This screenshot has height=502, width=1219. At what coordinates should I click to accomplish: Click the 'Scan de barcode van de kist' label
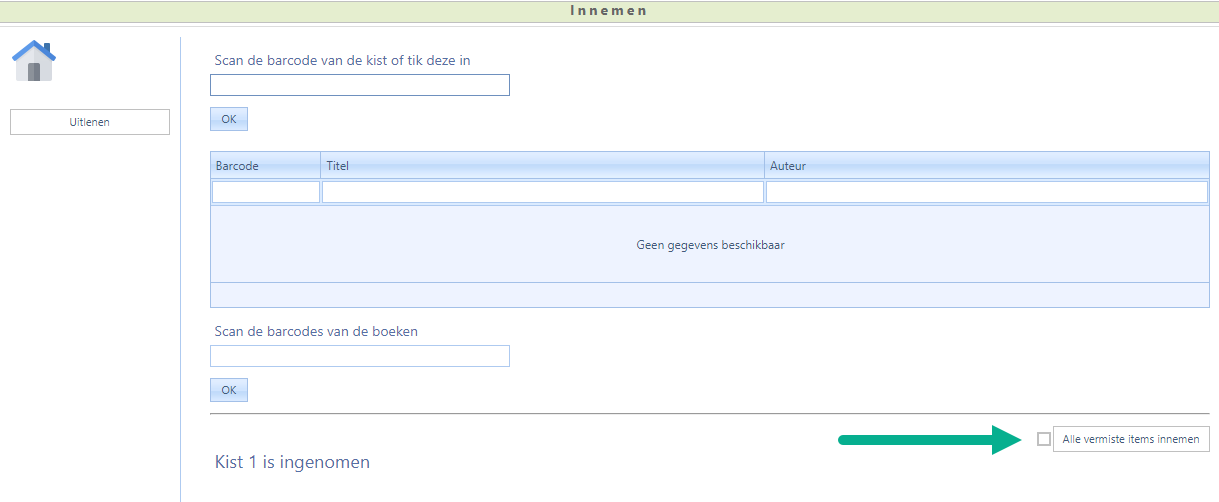coord(342,60)
